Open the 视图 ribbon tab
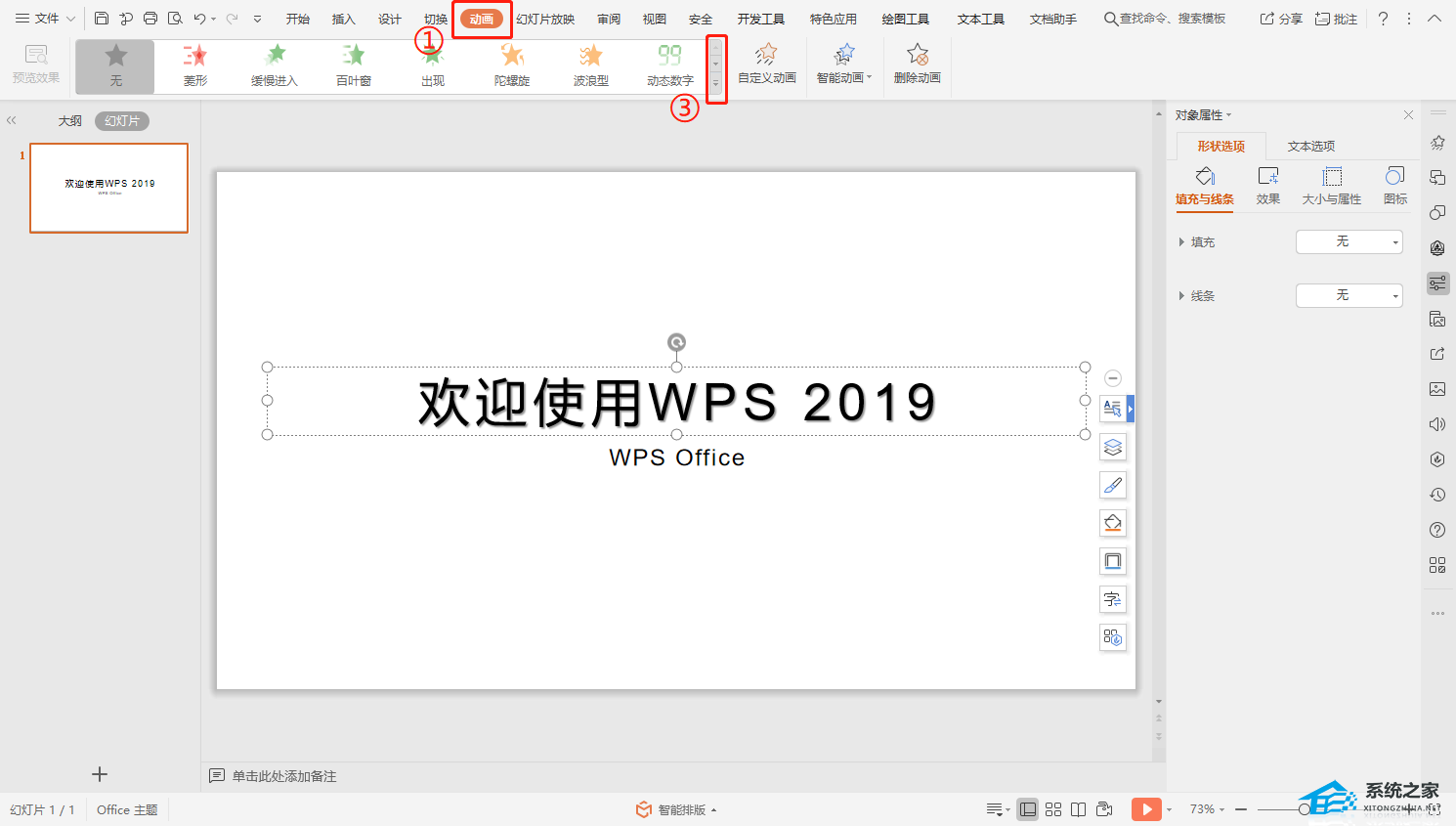 (x=655, y=19)
